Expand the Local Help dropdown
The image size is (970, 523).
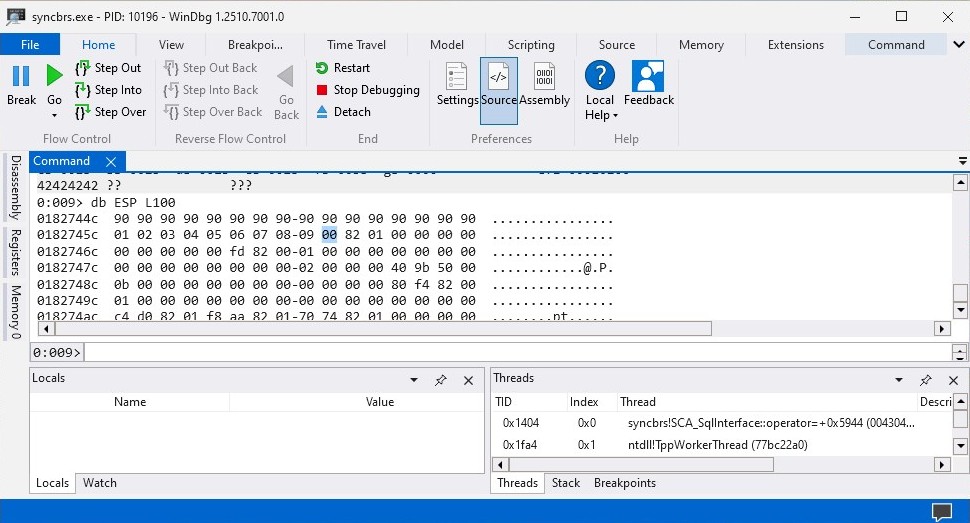(x=600, y=115)
